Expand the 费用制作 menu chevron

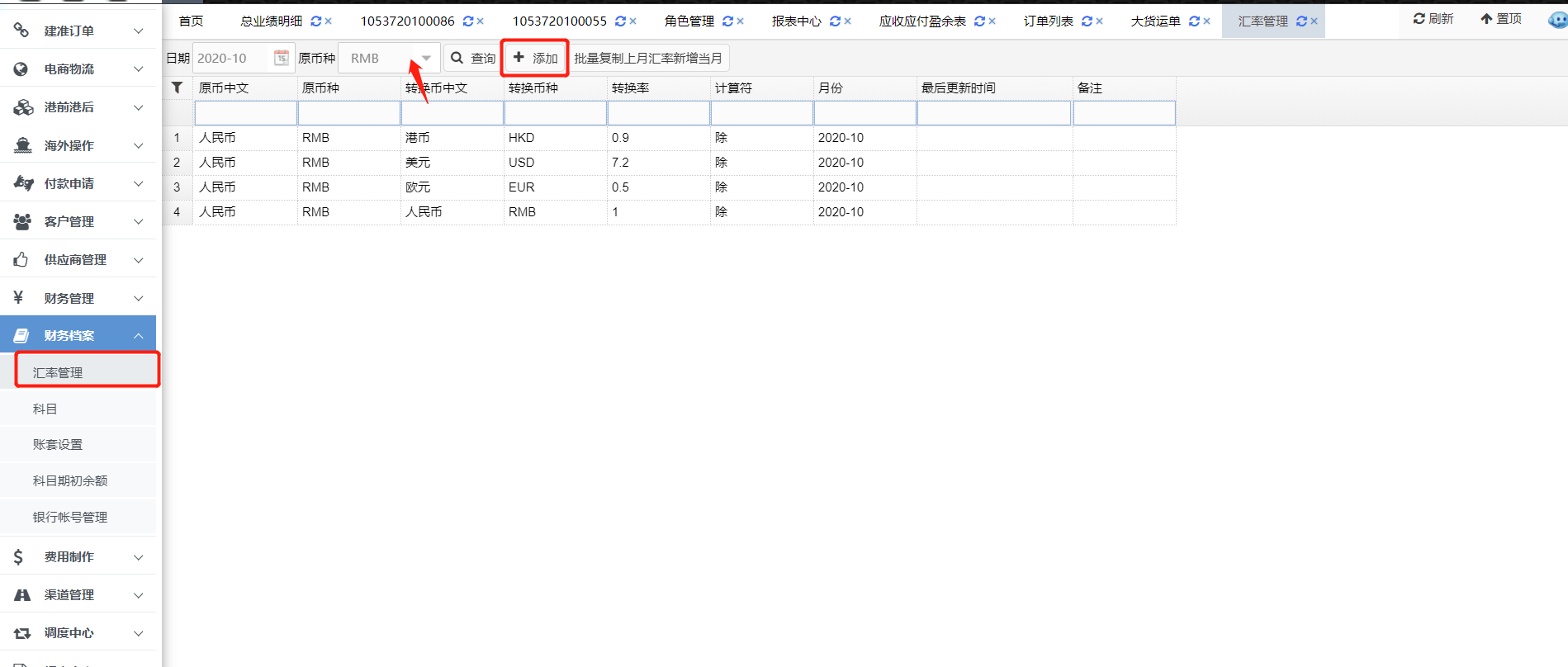[x=139, y=556]
